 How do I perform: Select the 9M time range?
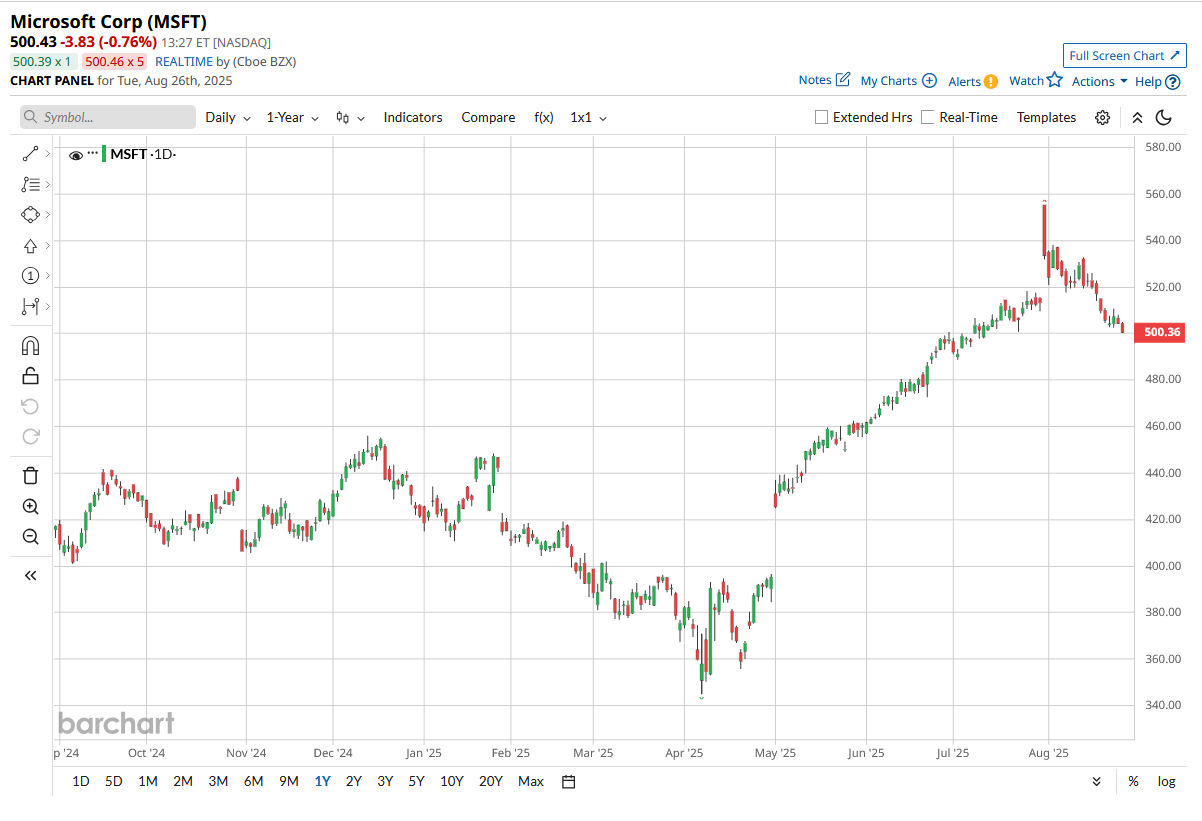(288, 781)
